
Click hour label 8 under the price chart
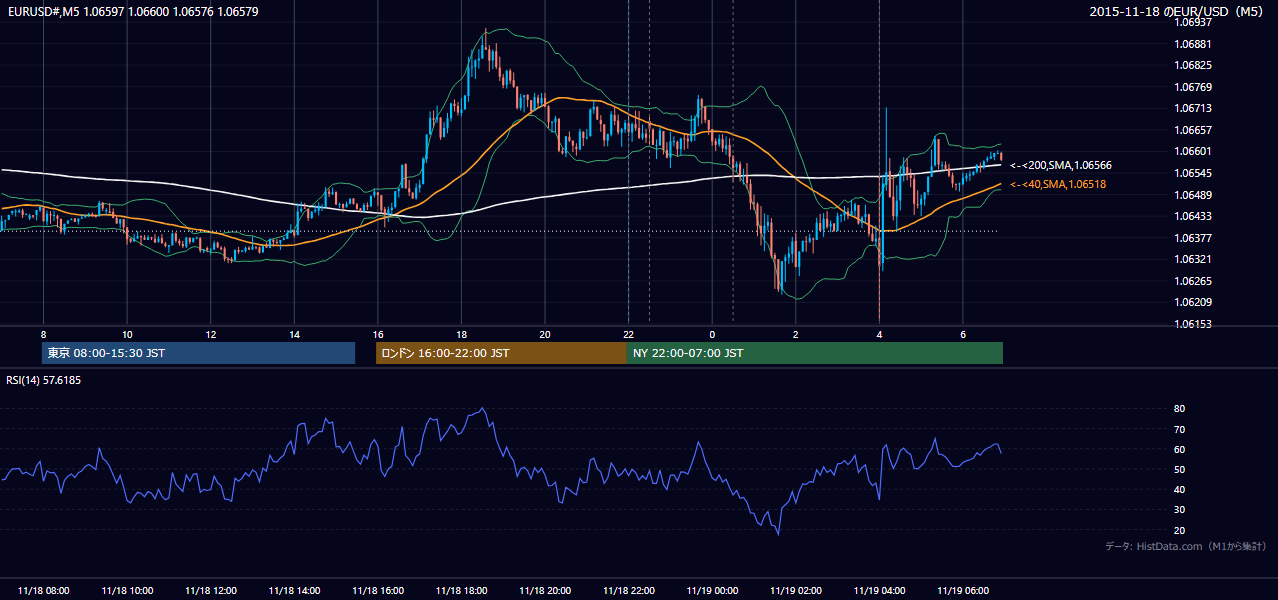[x=43, y=334]
